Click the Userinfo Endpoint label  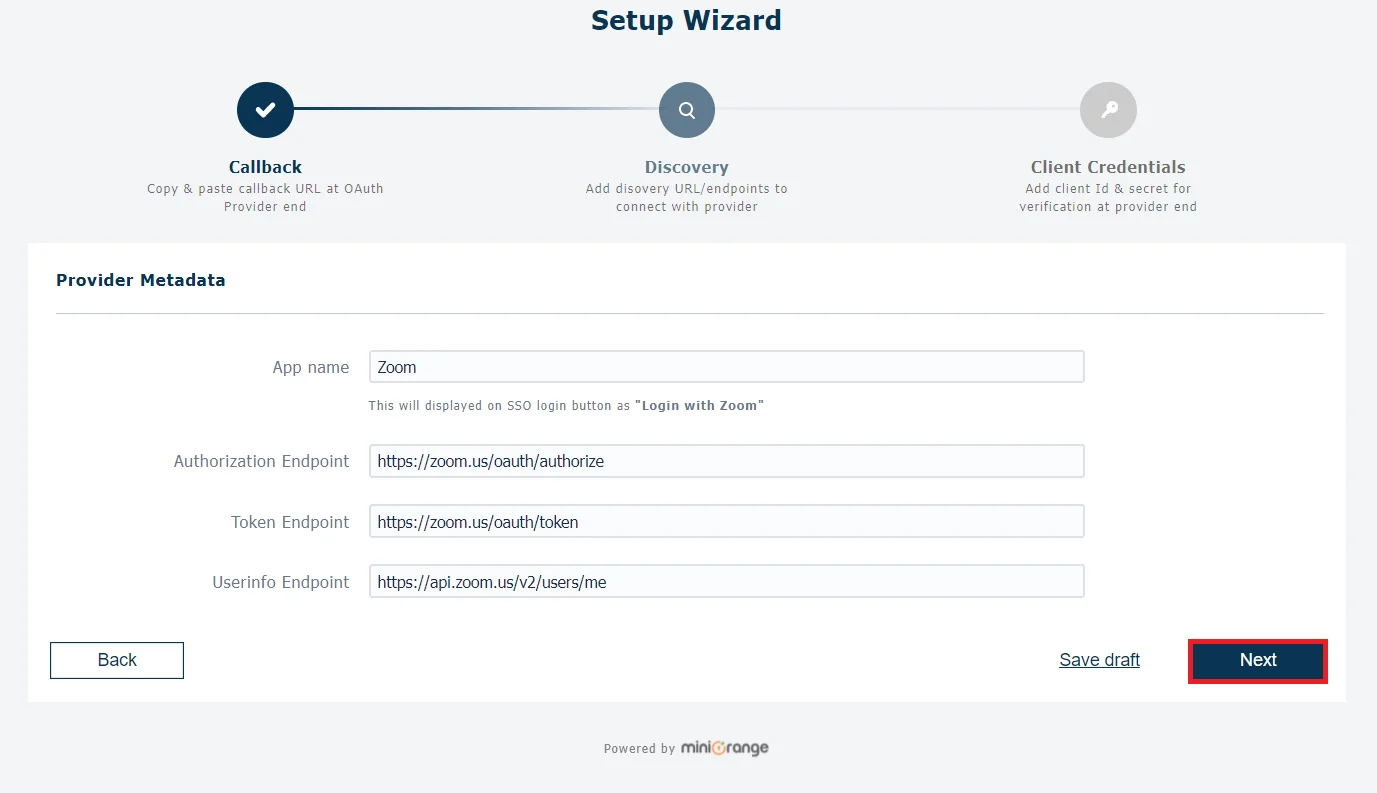click(281, 582)
